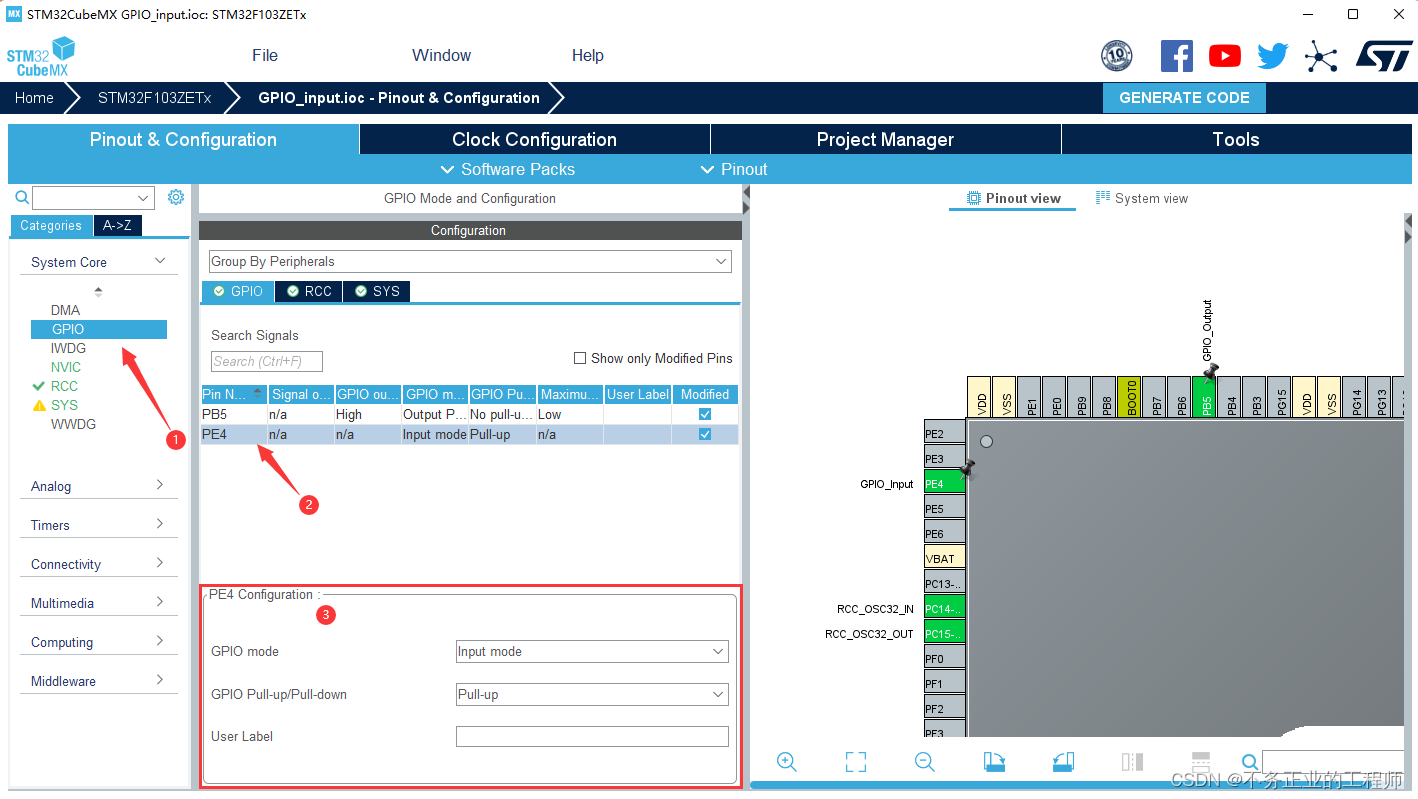Expand the Pinout menu
The image size is (1418, 799).
734,169
